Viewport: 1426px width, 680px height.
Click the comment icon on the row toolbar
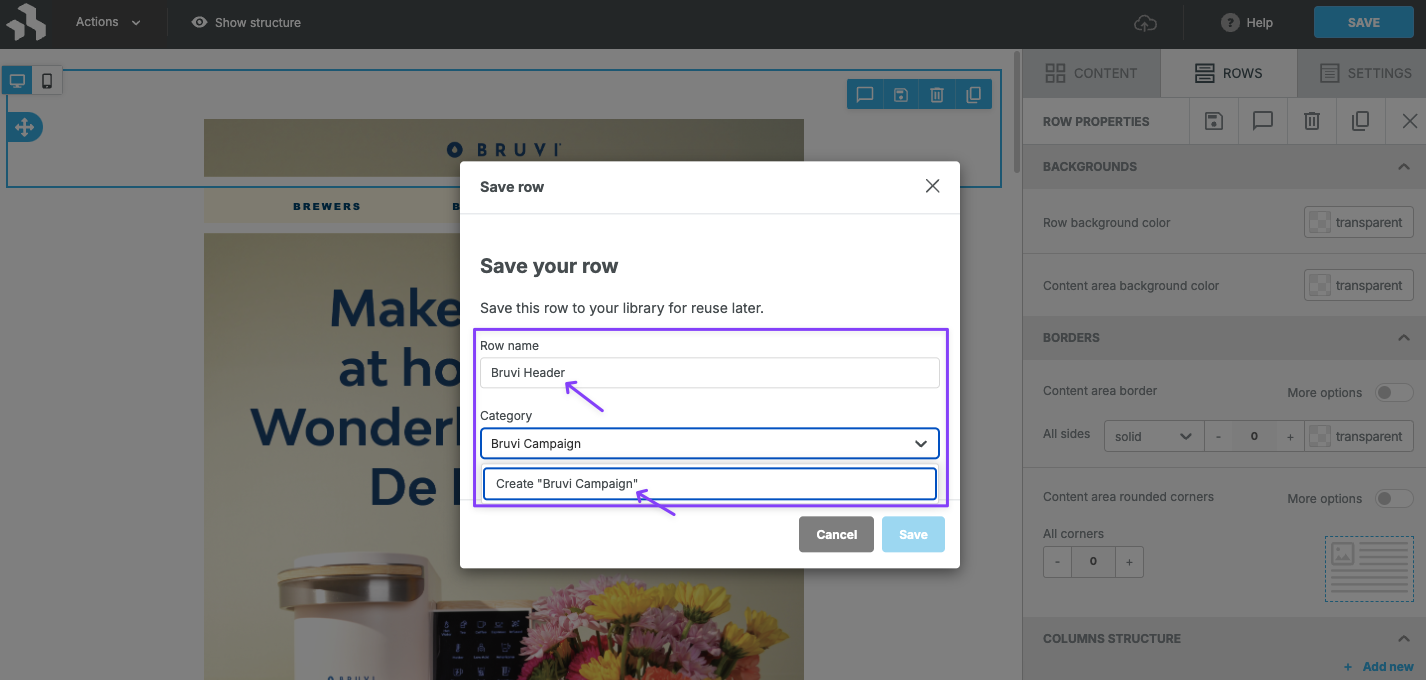(864, 94)
